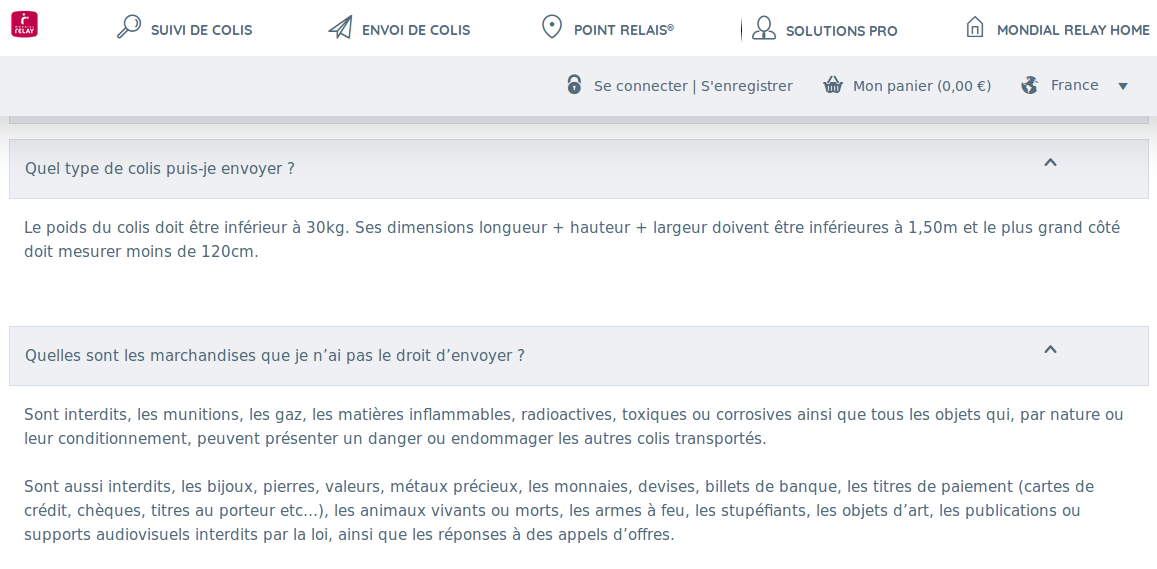Click the globe icon next to France
This screenshot has height=569, width=1157.
click(1029, 85)
